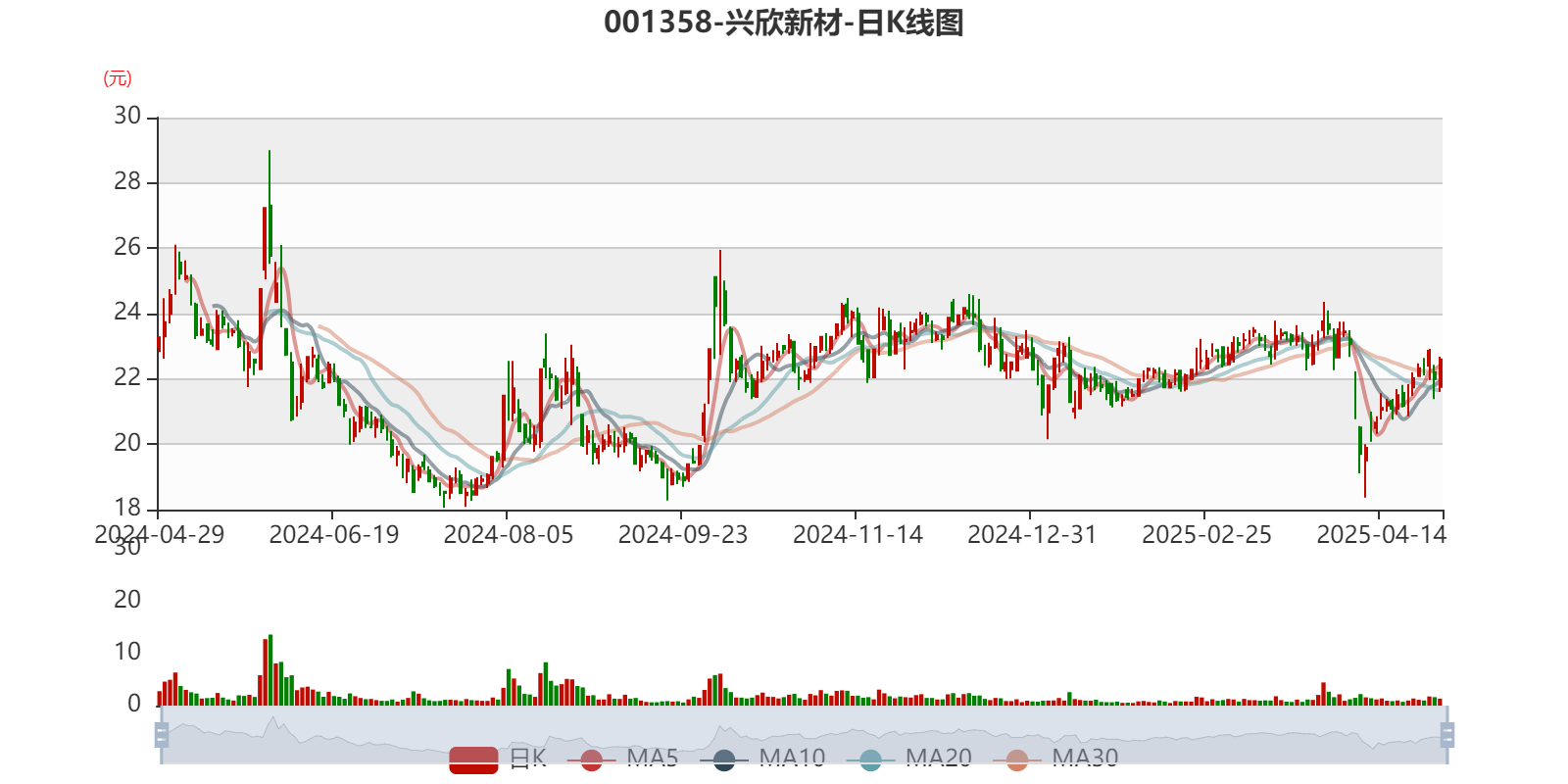Screen dimensions: 1568x784
Task: Select the 22 price axis label
Action: coord(127,377)
